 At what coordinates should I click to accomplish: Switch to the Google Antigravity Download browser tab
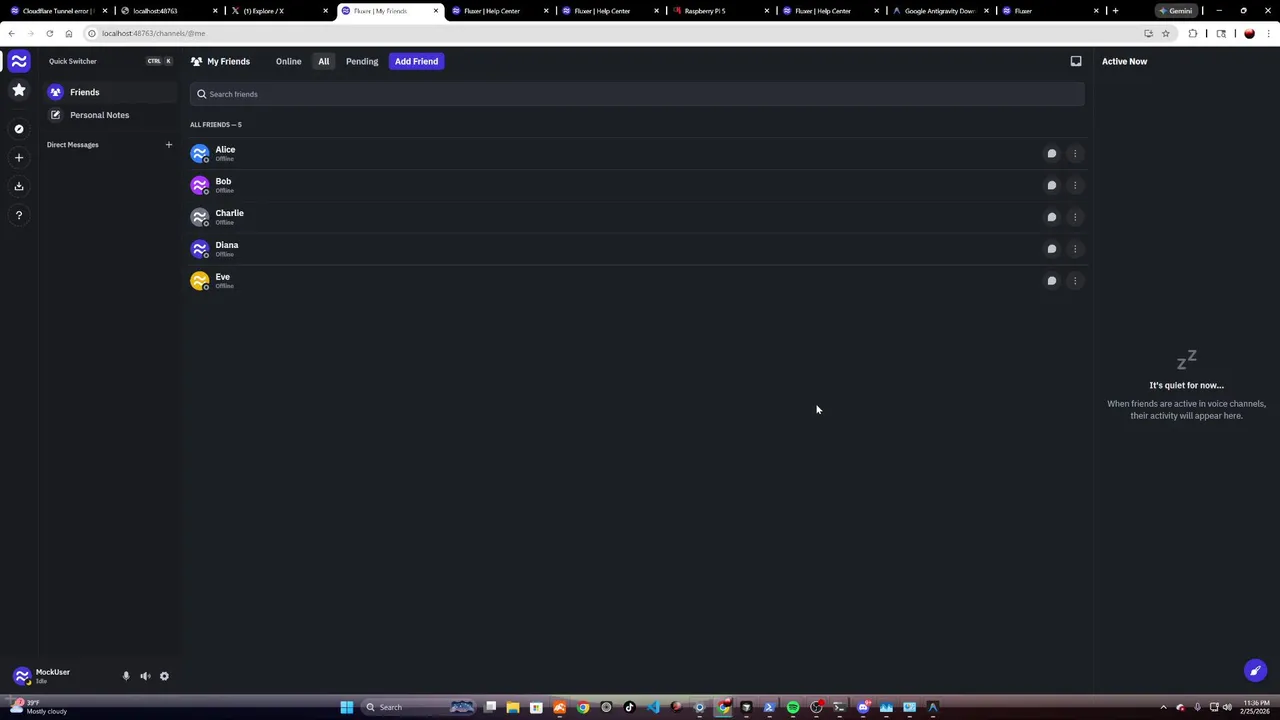pyautogui.click(x=939, y=11)
